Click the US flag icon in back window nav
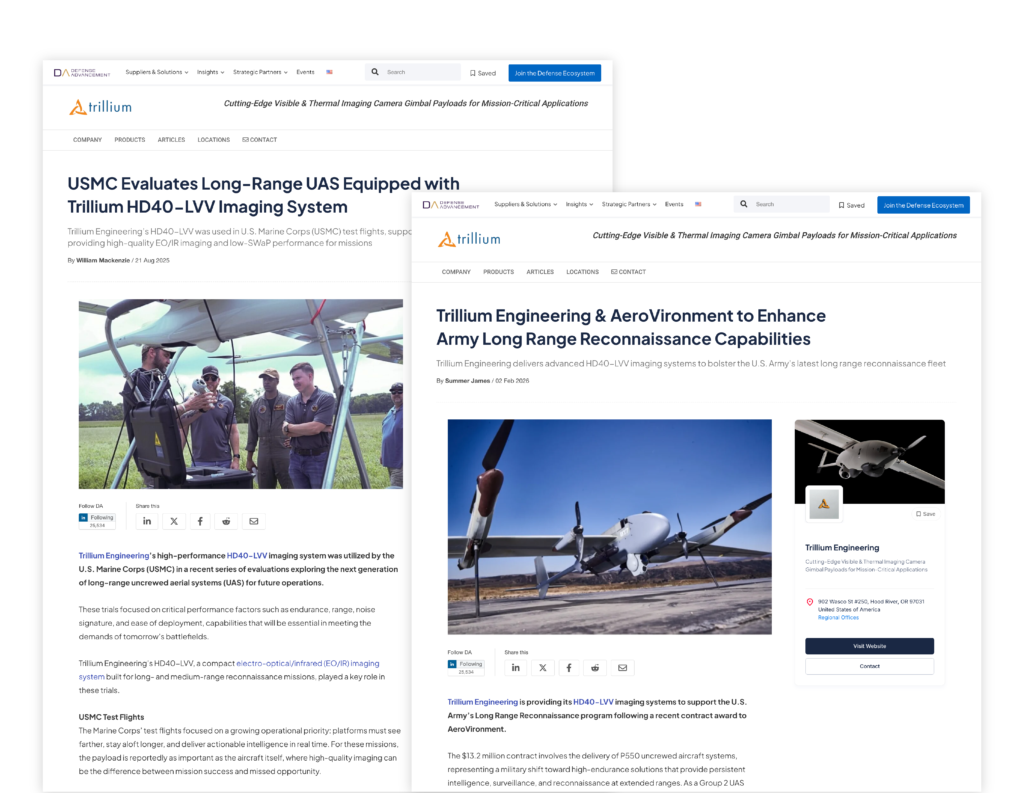1024x793 pixels. click(x=330, y=72)
